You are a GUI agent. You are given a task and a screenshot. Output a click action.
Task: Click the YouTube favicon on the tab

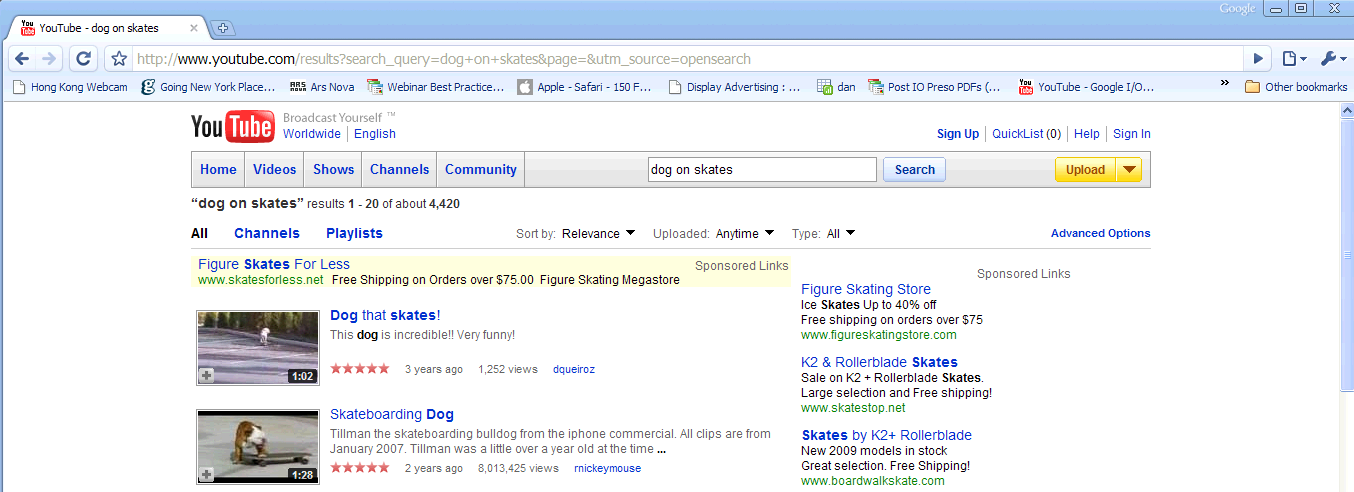28,28
